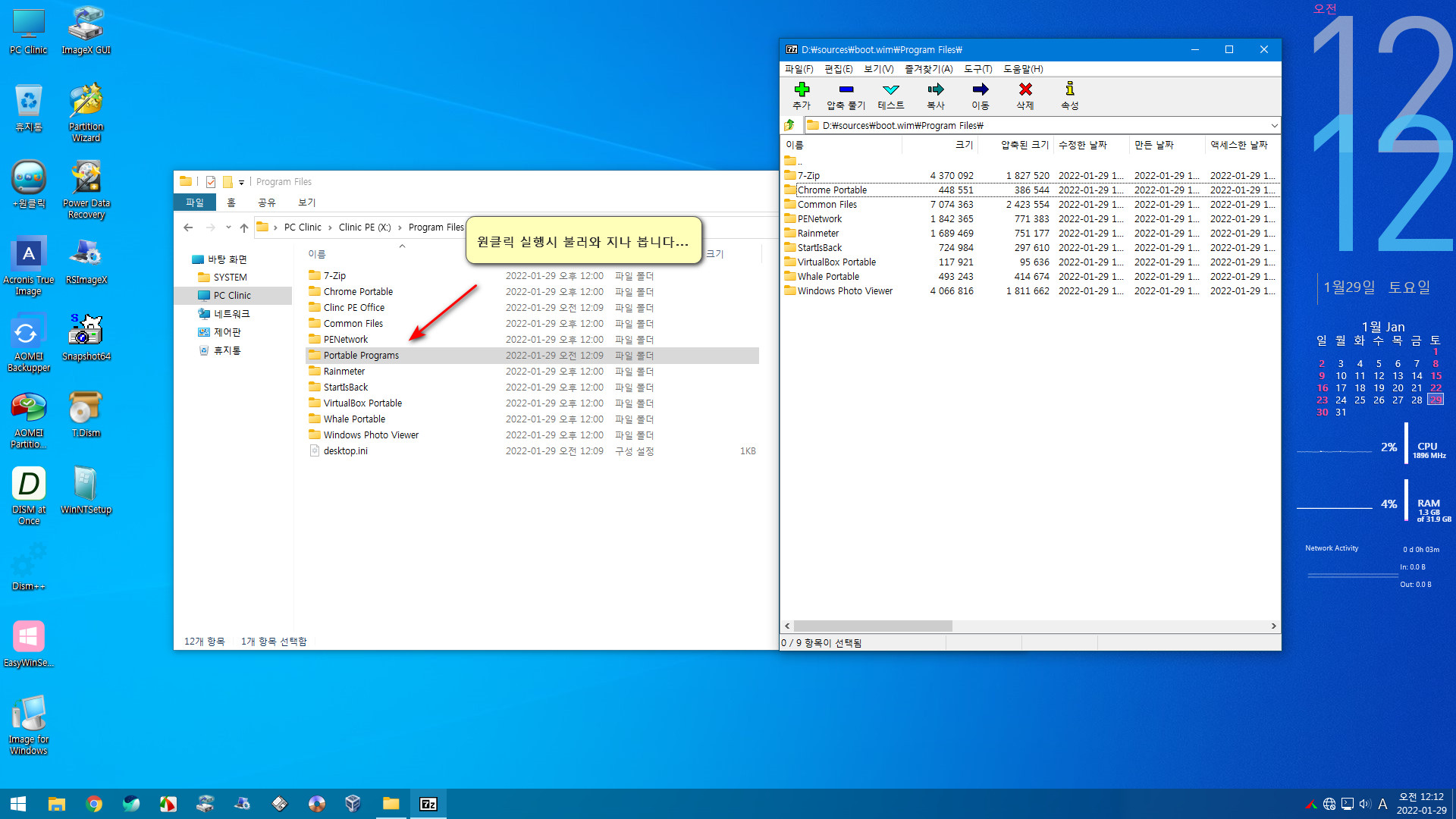Click the 7-Zip taskbar button

428,804
